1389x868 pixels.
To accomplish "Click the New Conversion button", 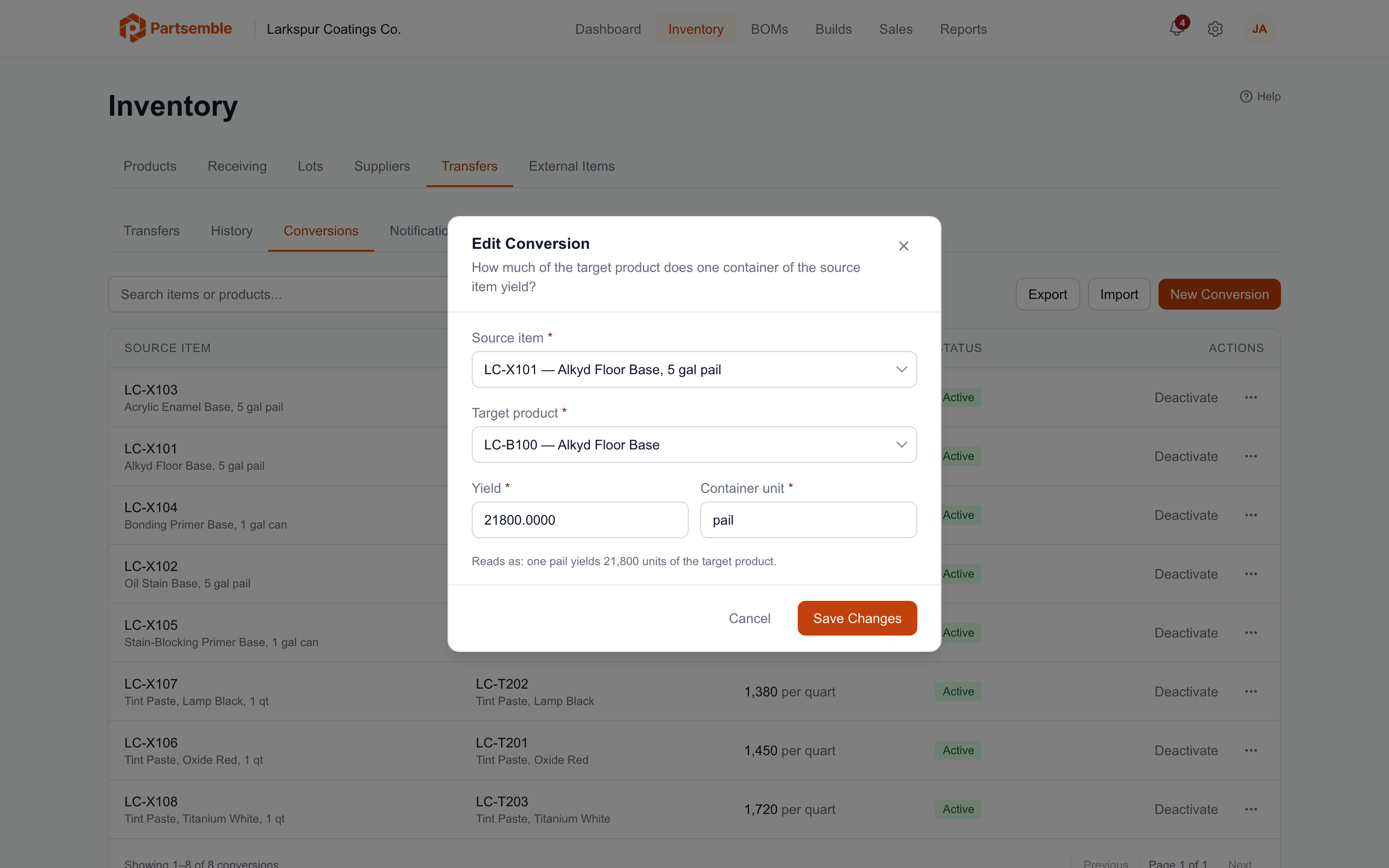I will (x=1219, y=295).
